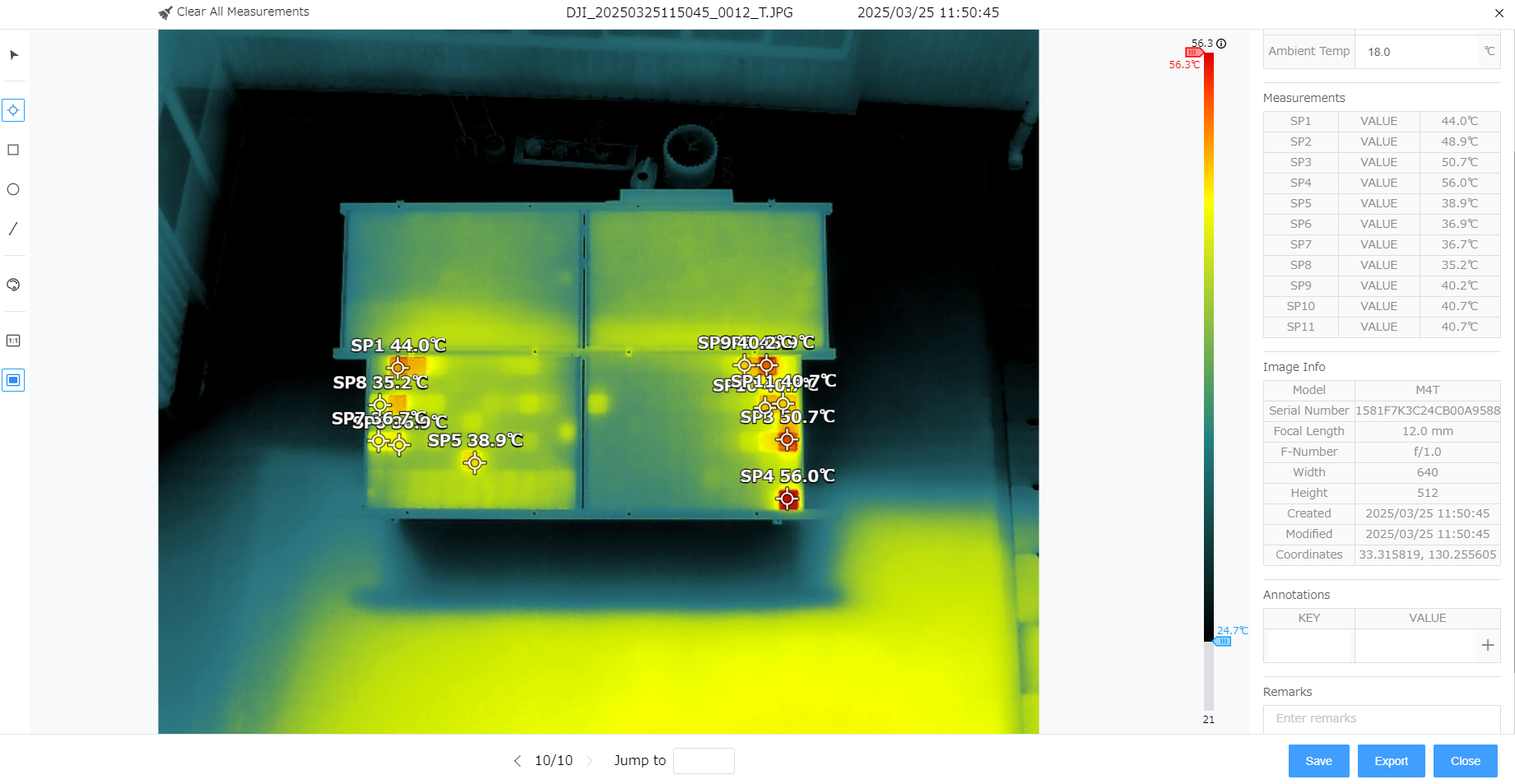Click the info icon next to 56.3

point(1221,44)
